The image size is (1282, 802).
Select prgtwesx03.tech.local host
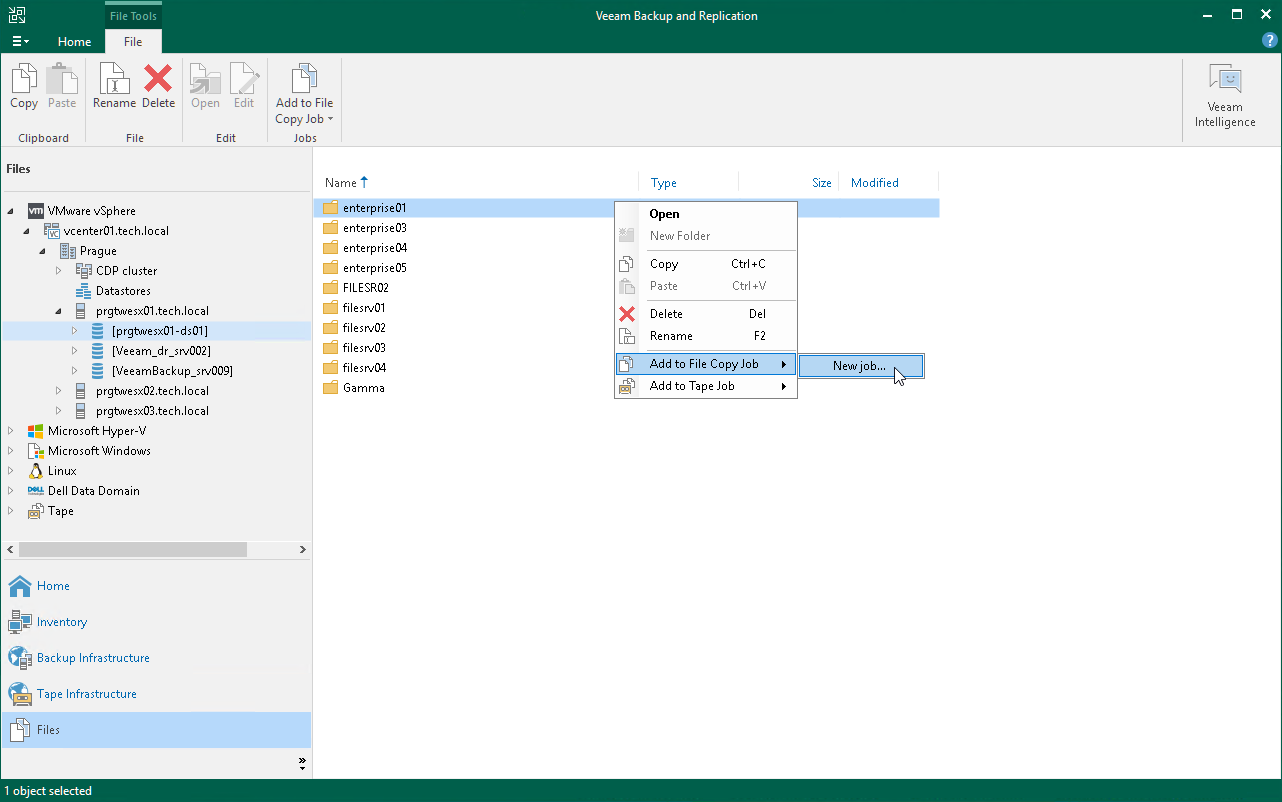pos(152,411)
